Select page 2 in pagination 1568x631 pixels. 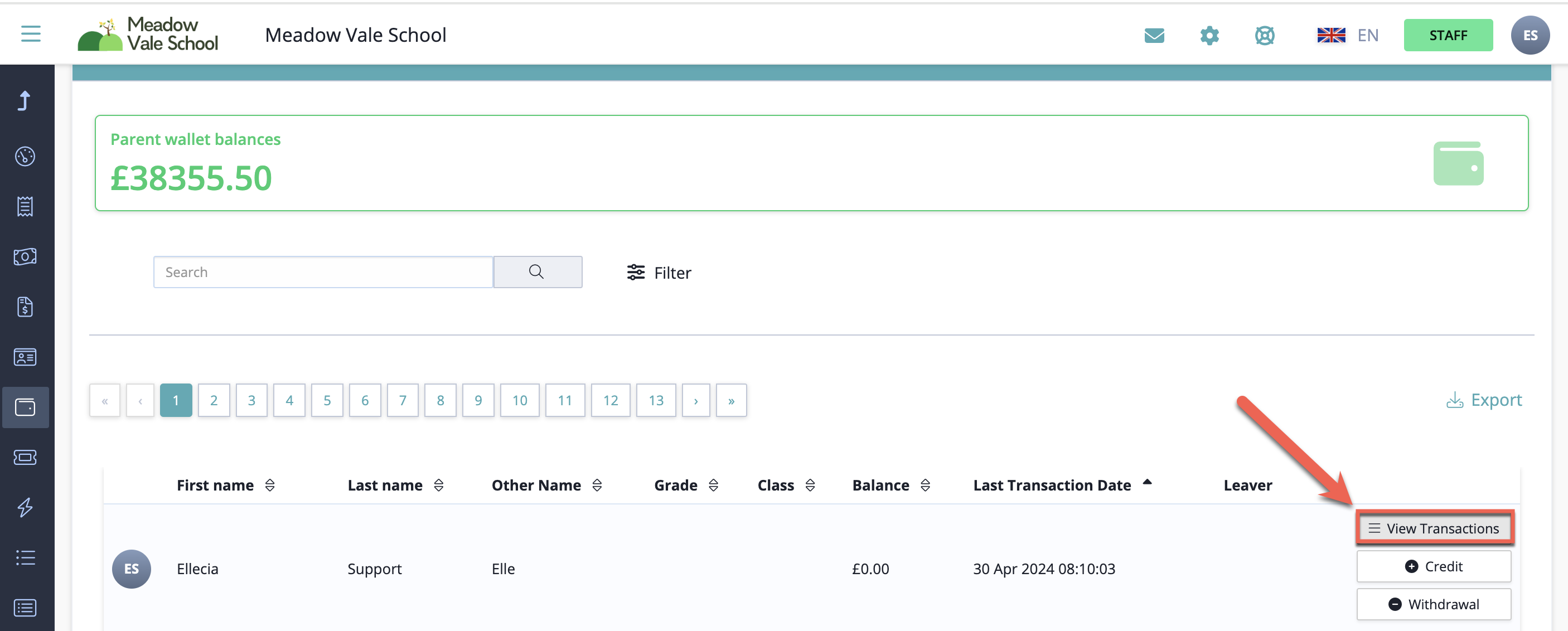coord(214,400)
